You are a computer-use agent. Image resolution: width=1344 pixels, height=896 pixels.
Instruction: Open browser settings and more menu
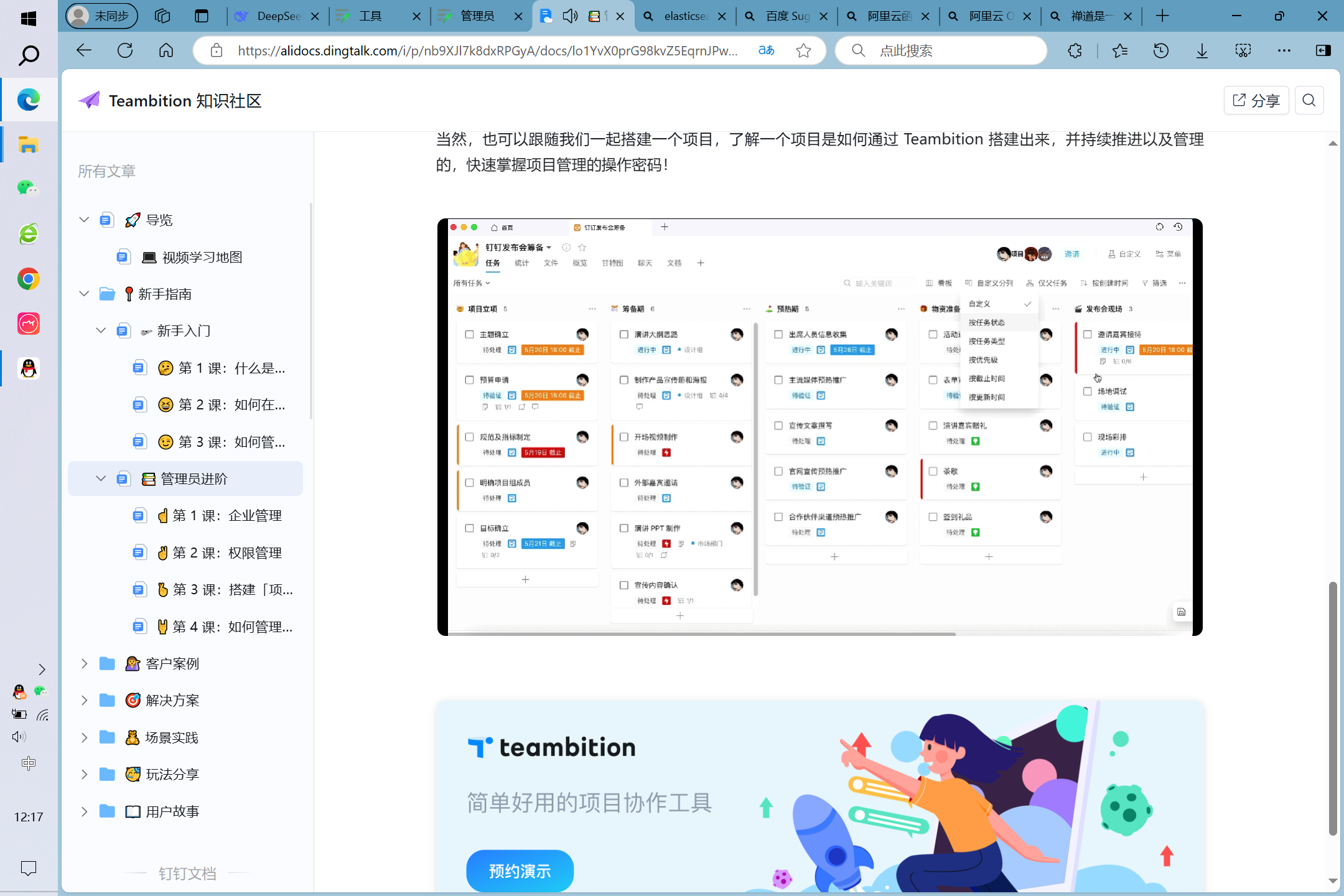click(1284, 50)
